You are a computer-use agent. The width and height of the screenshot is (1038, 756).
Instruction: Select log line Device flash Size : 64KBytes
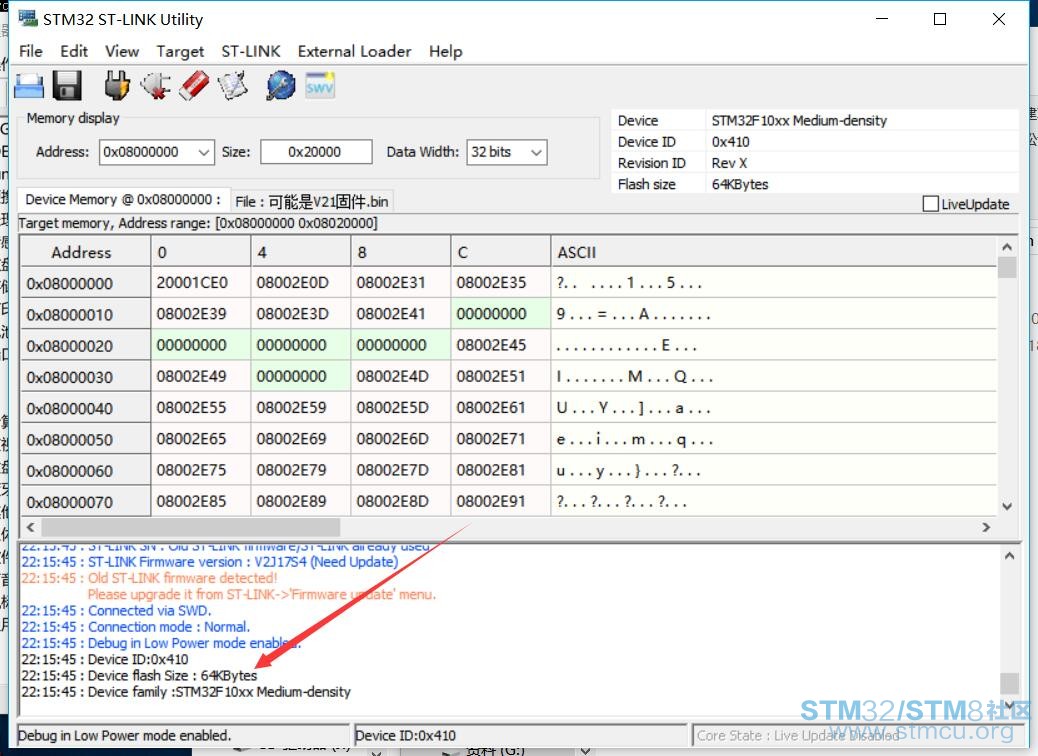pos(139,675)
